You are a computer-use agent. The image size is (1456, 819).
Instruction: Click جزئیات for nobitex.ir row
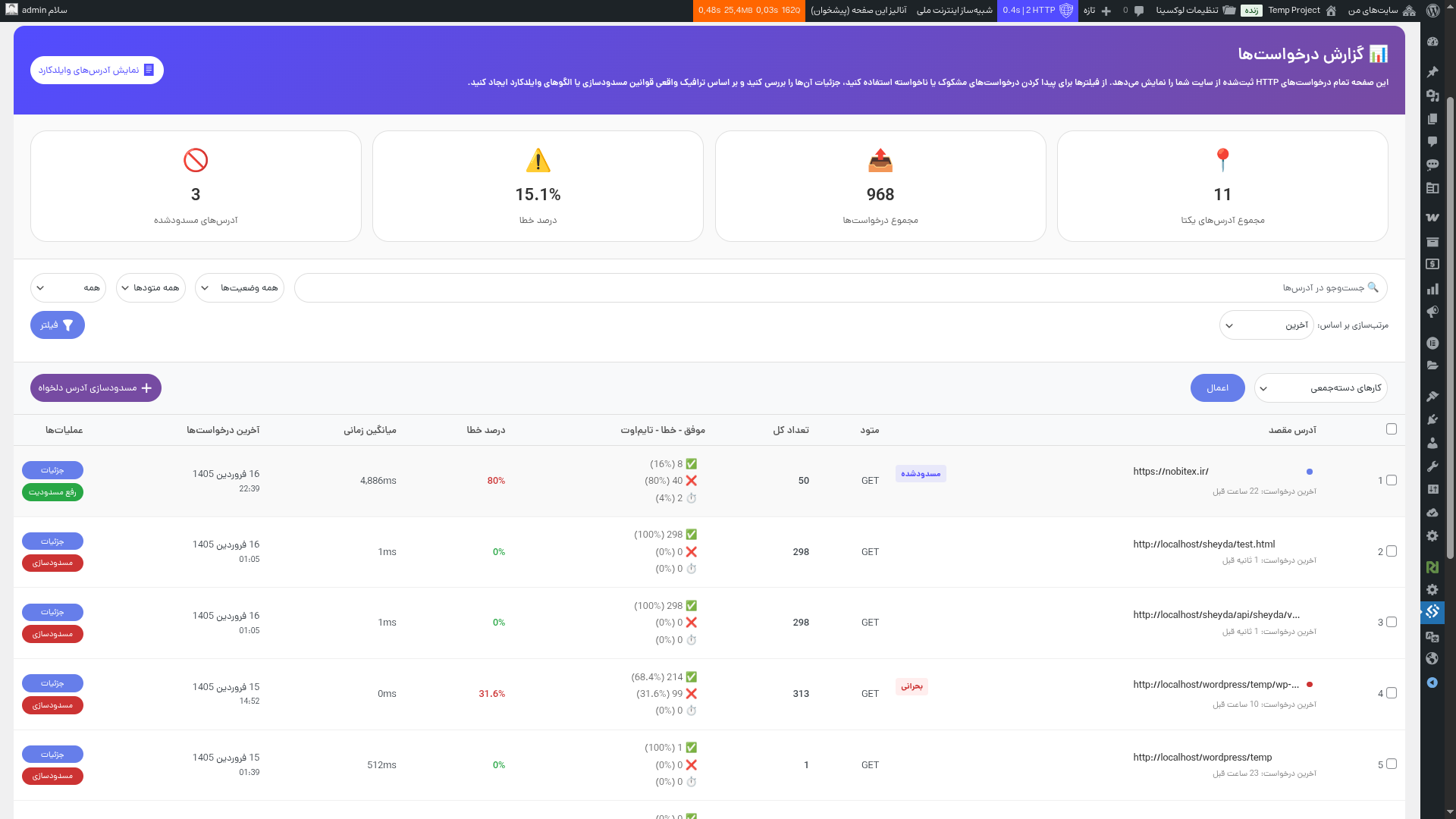pos(52,470)
